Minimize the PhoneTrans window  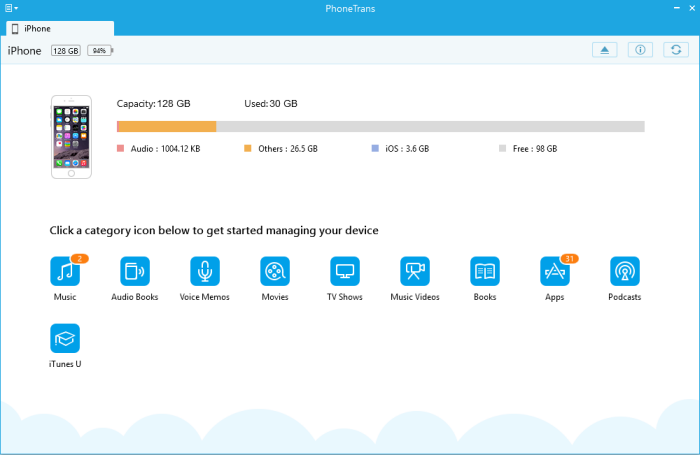tap(677, 8)
